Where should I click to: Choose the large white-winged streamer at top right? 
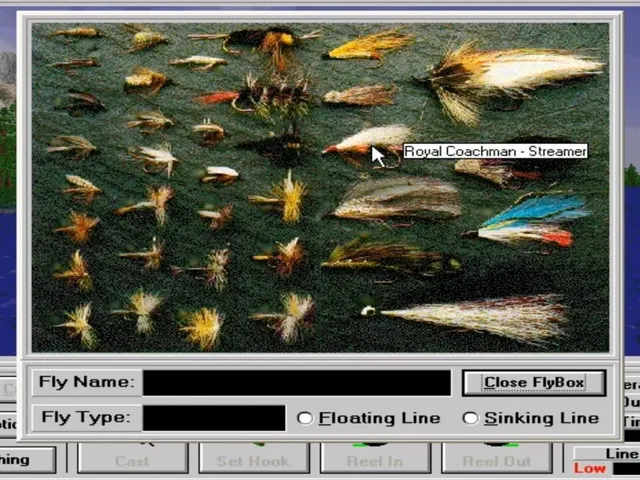[x=510, y=82]
